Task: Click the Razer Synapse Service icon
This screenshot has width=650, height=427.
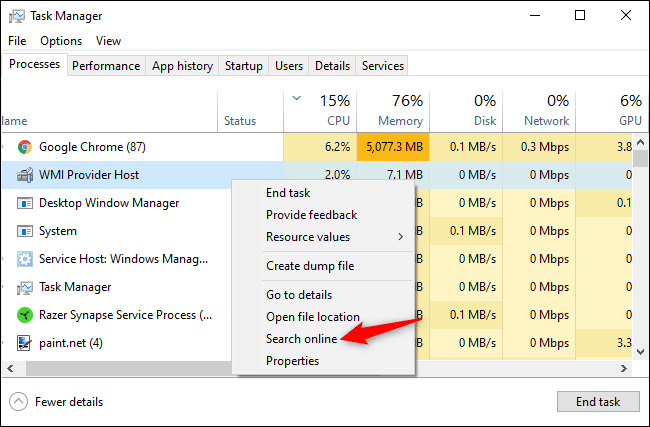Action: [x=25, y=315]
